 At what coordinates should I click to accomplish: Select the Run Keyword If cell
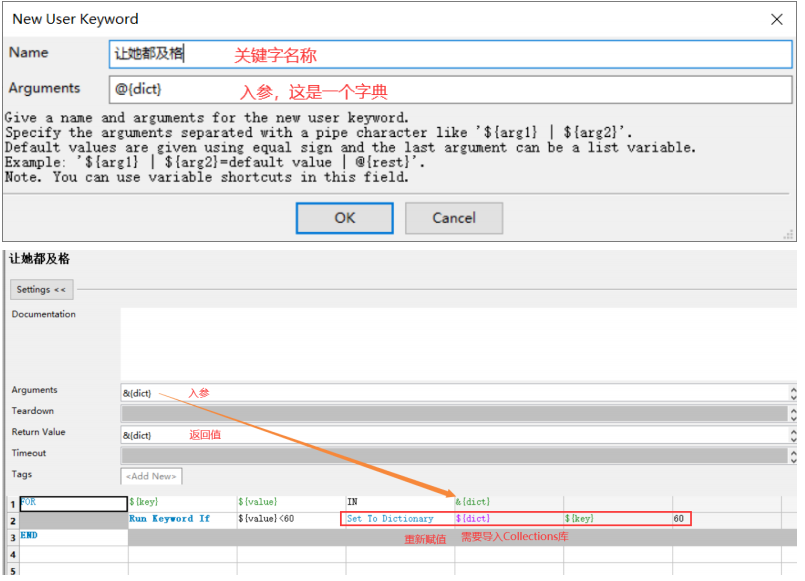(x=182, y=519)
